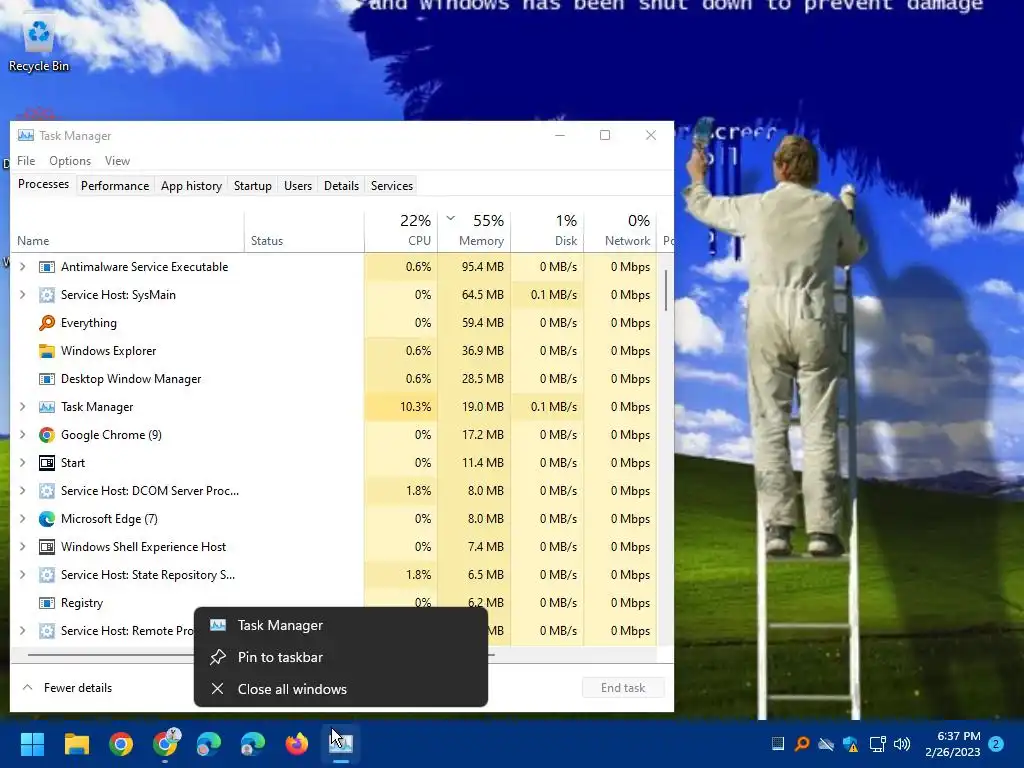
Task: Choose Close all windows in jump list
Action: [x=341, y=689]
